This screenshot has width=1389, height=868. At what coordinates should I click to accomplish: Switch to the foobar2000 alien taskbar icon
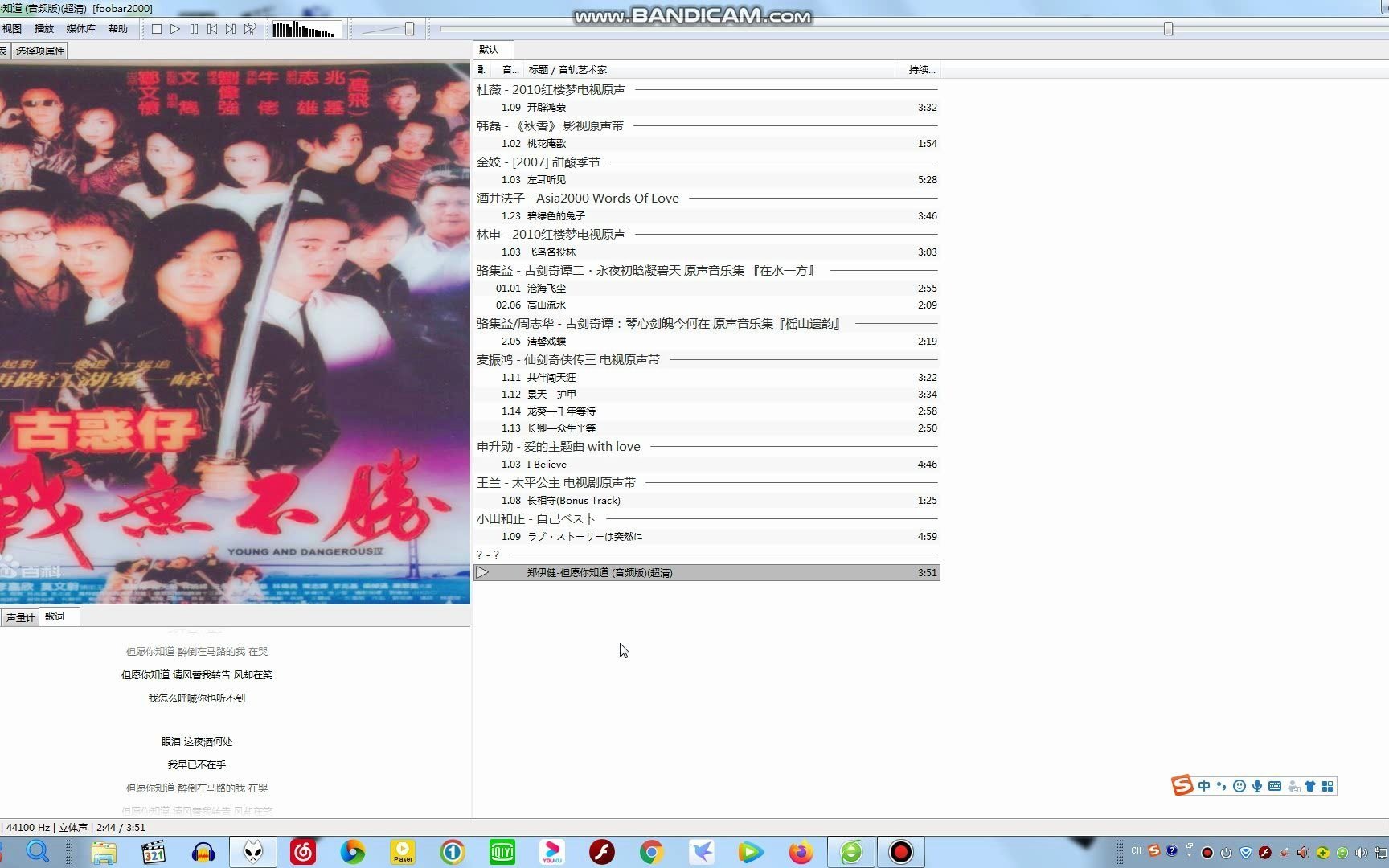[x=253, y=852]
